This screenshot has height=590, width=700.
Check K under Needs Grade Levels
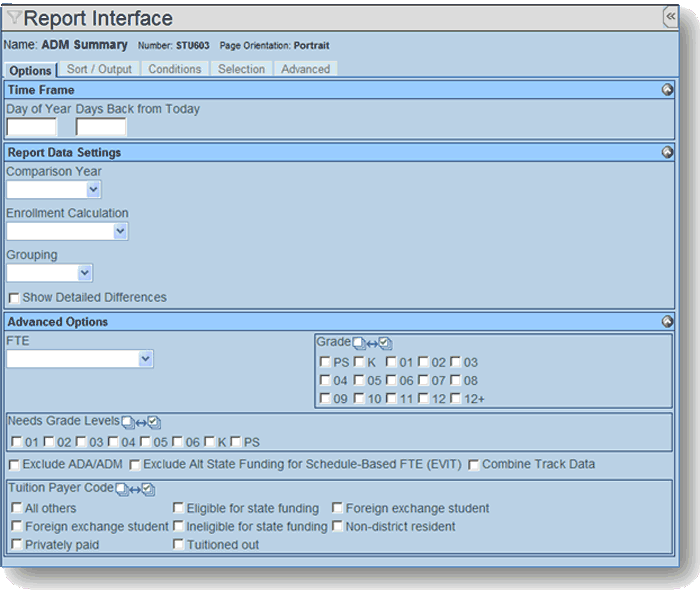click(x=209, y=441)
